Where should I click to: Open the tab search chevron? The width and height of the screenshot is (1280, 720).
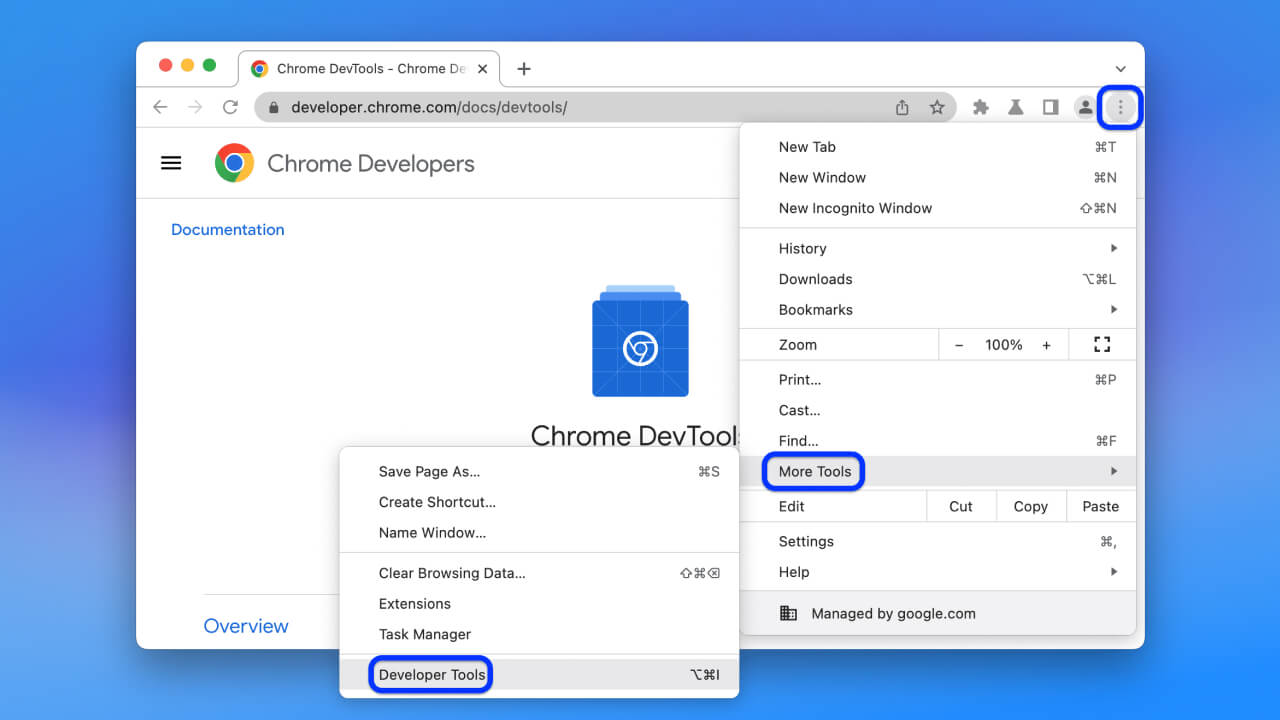coord(1120,69)
